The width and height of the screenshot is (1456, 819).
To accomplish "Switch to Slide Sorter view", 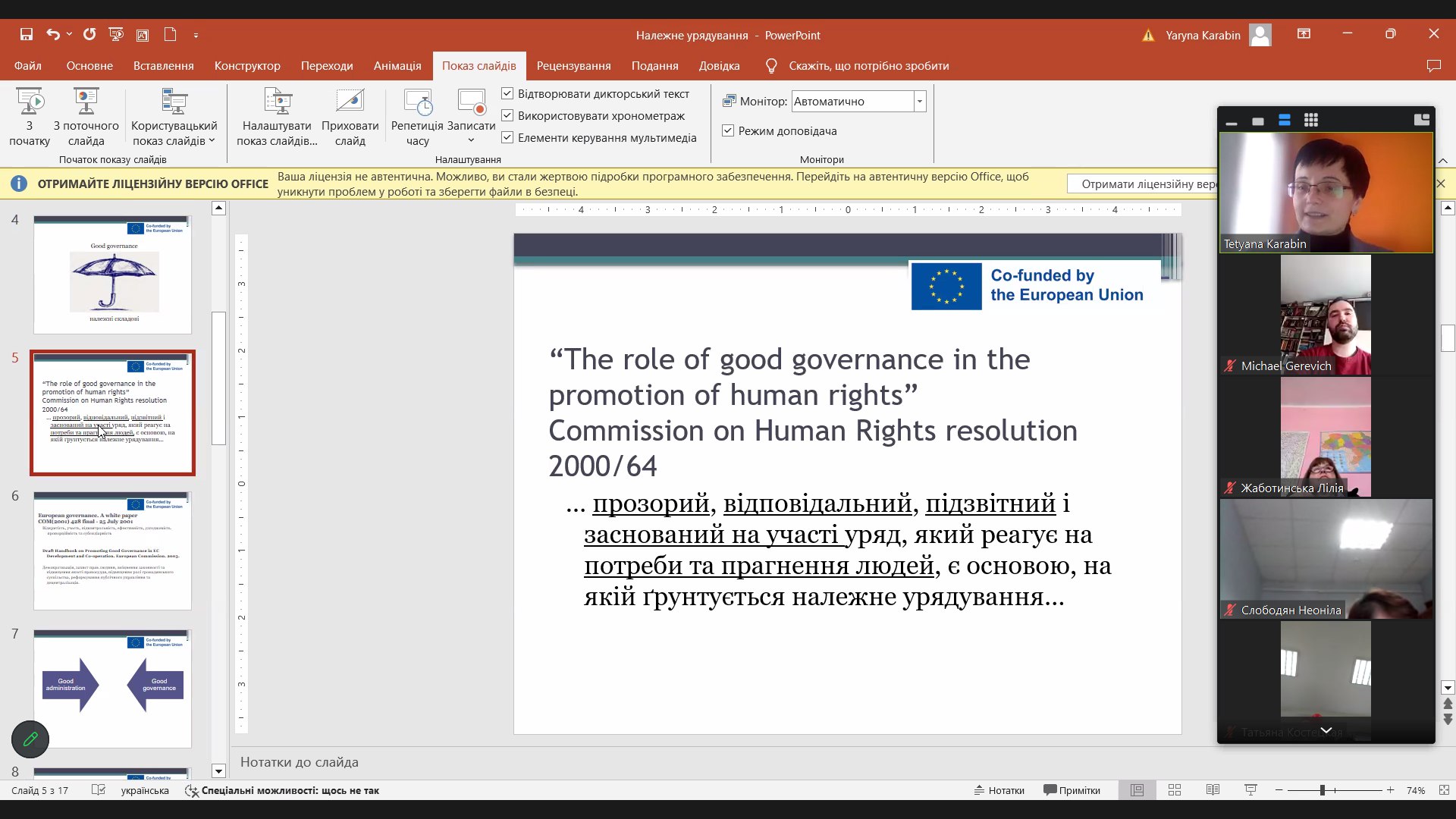I will pos(1175,790).
